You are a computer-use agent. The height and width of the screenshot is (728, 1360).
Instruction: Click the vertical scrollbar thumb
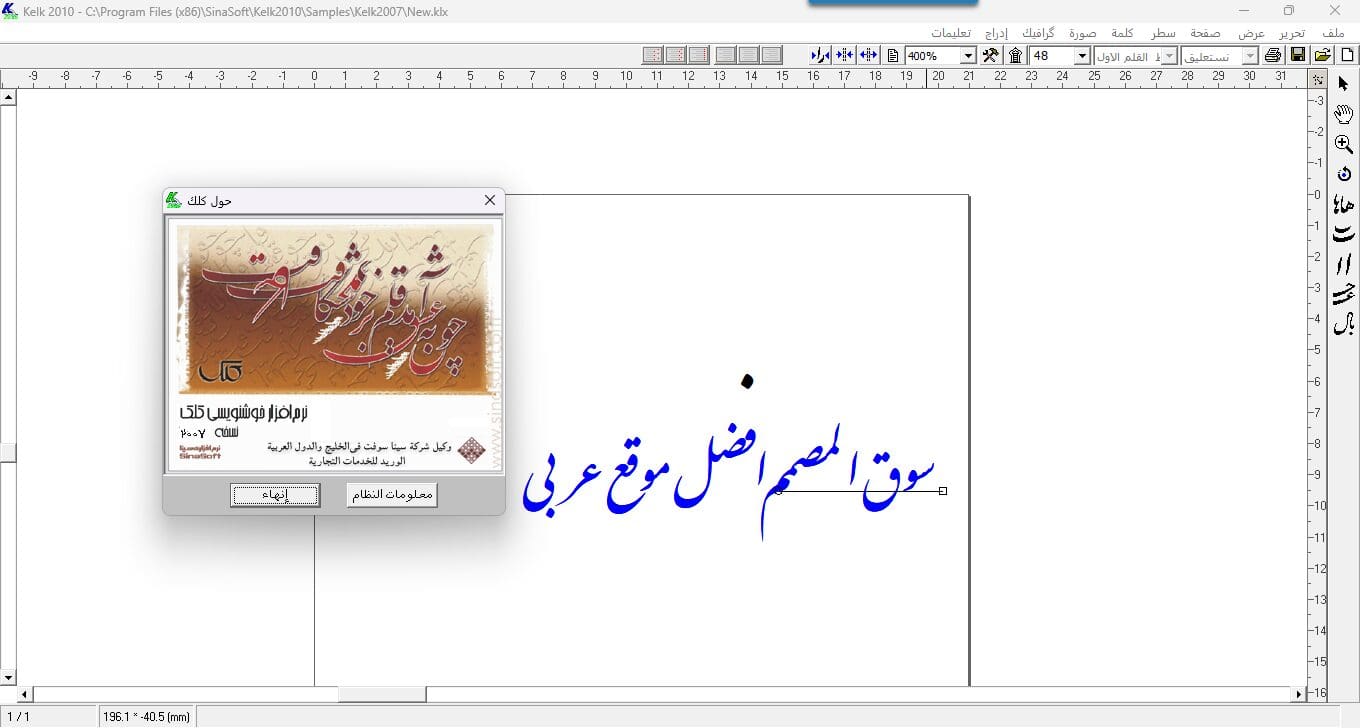click(8, 453)
